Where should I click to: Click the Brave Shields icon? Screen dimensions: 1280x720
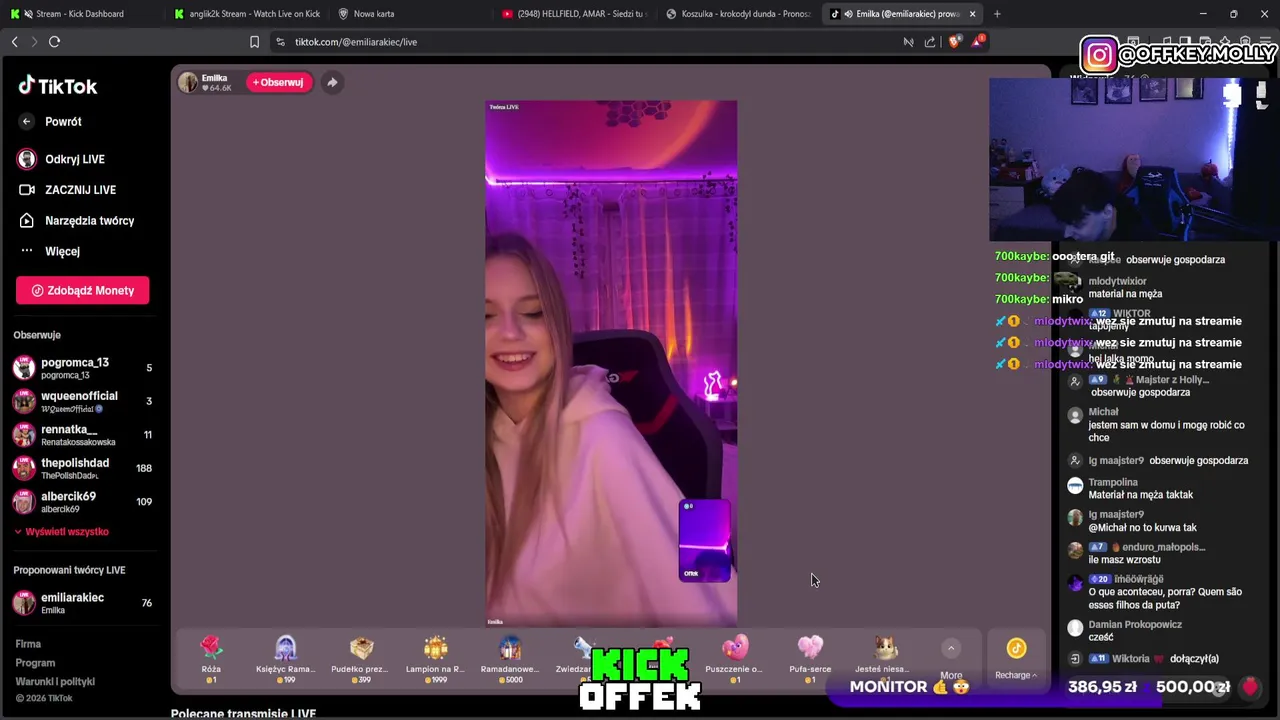[954, 41]
